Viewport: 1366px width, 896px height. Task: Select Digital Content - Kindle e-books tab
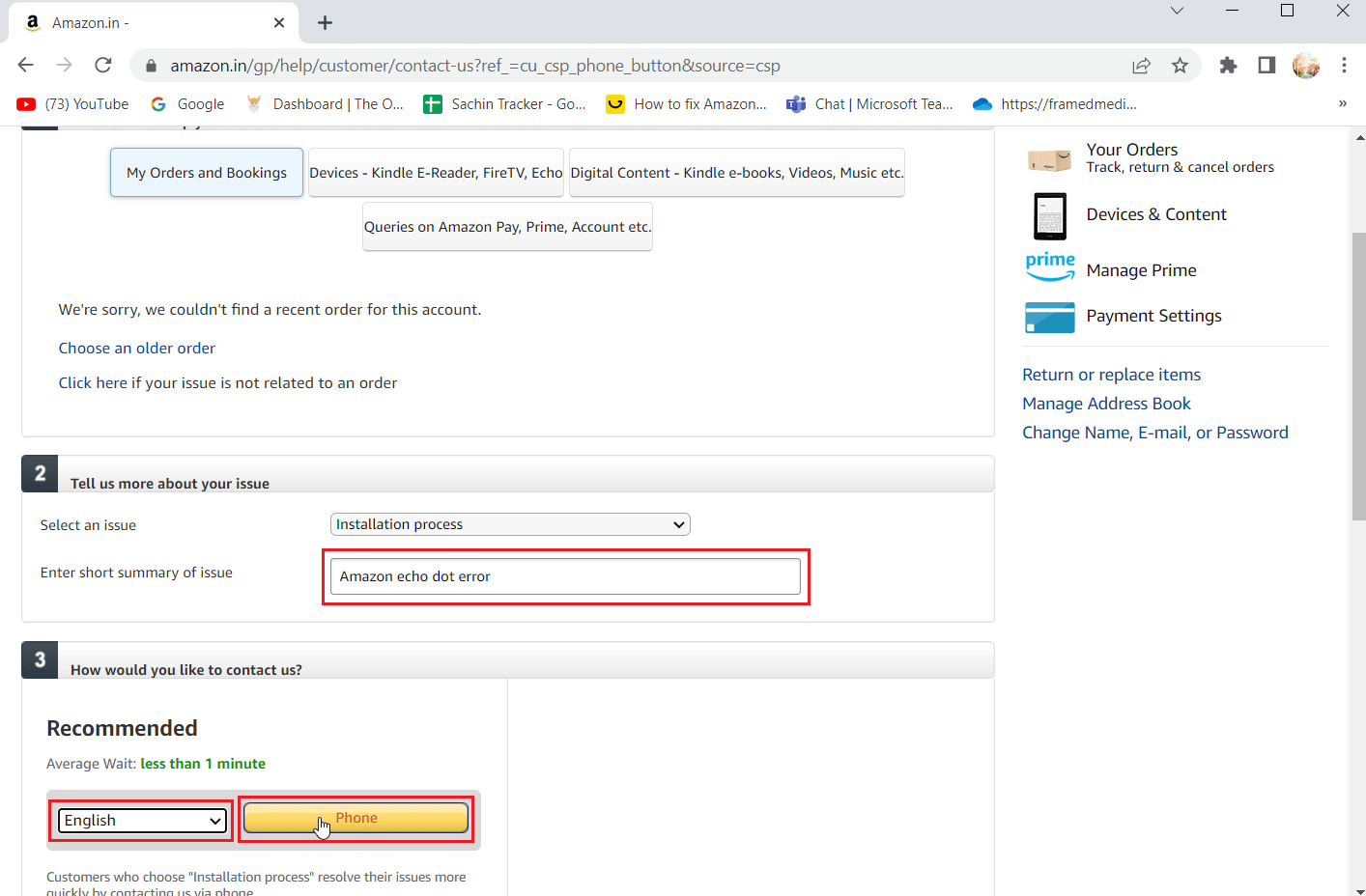(x=737, y=173)
